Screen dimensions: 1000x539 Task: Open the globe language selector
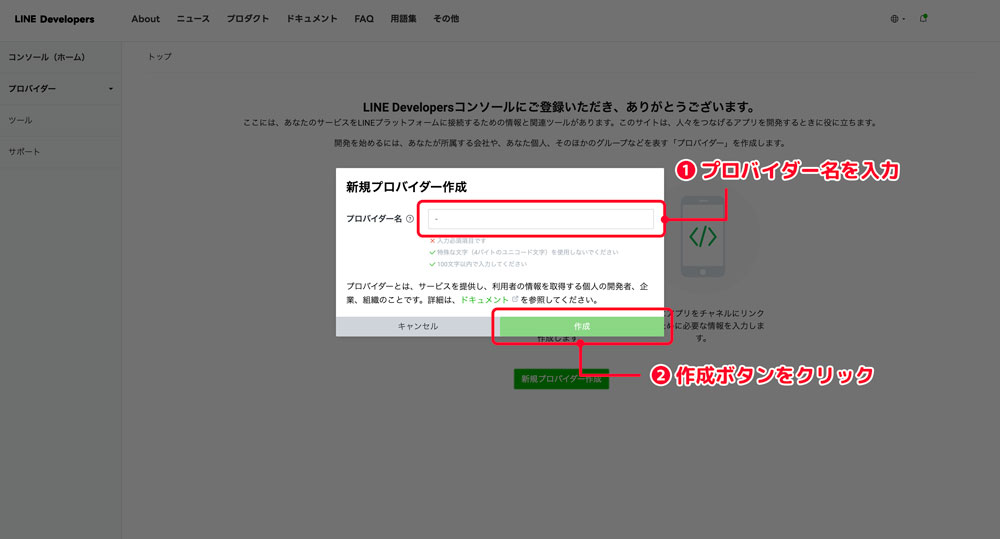pos(897,19)
